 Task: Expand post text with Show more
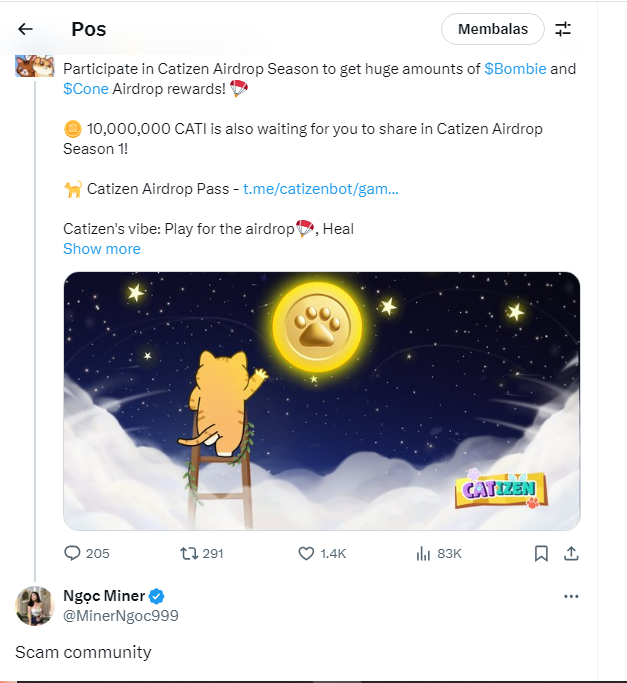coord(102,249)
